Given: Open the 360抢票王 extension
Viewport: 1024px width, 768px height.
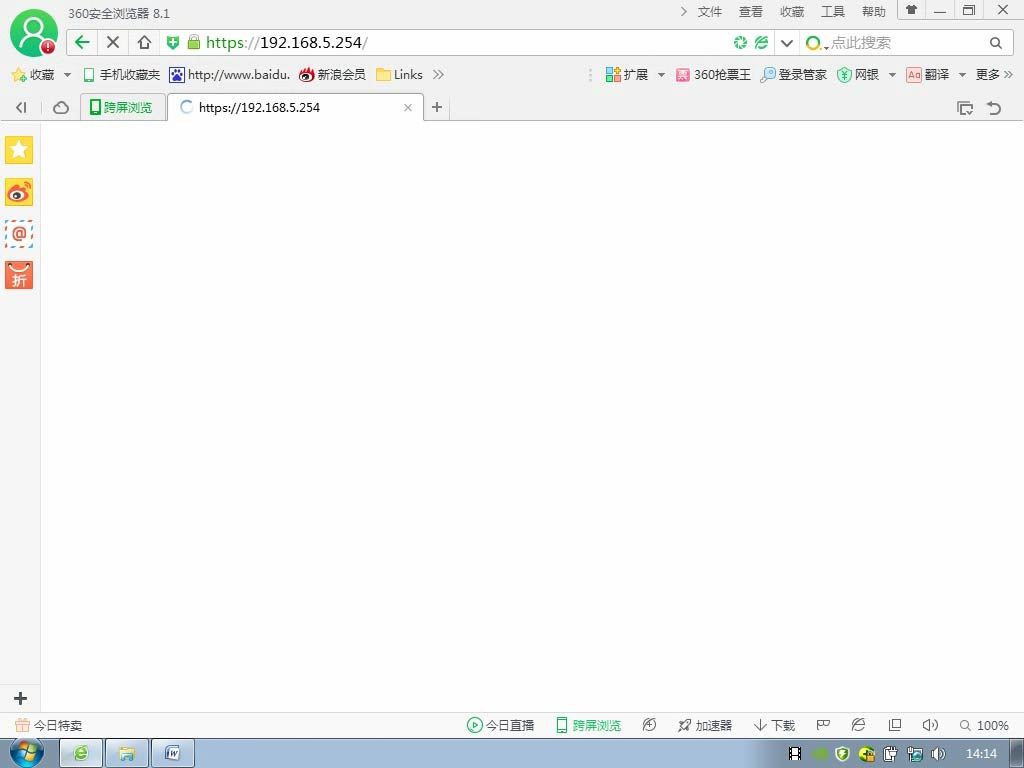Looking at the screenshot, I should coord(713,74).
